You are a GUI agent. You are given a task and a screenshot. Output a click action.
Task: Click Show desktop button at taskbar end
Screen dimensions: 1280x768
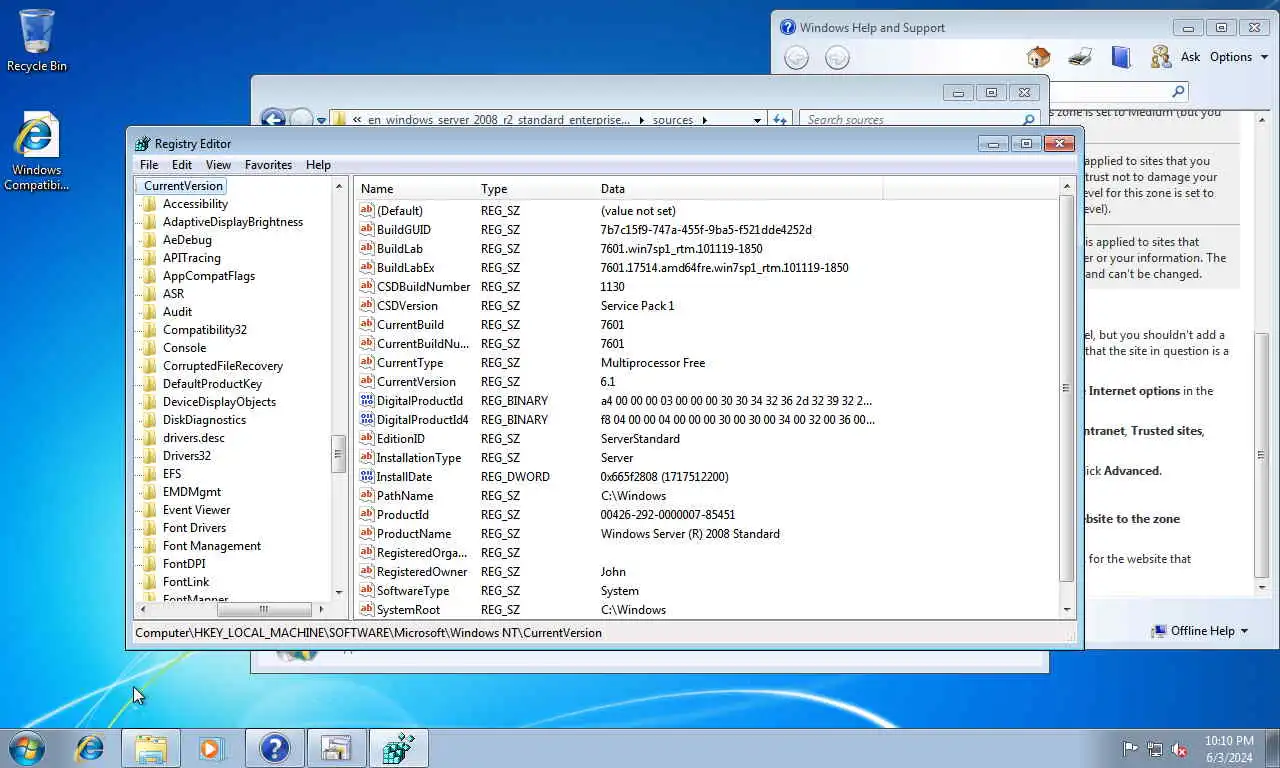click(x=1273, y=749)
